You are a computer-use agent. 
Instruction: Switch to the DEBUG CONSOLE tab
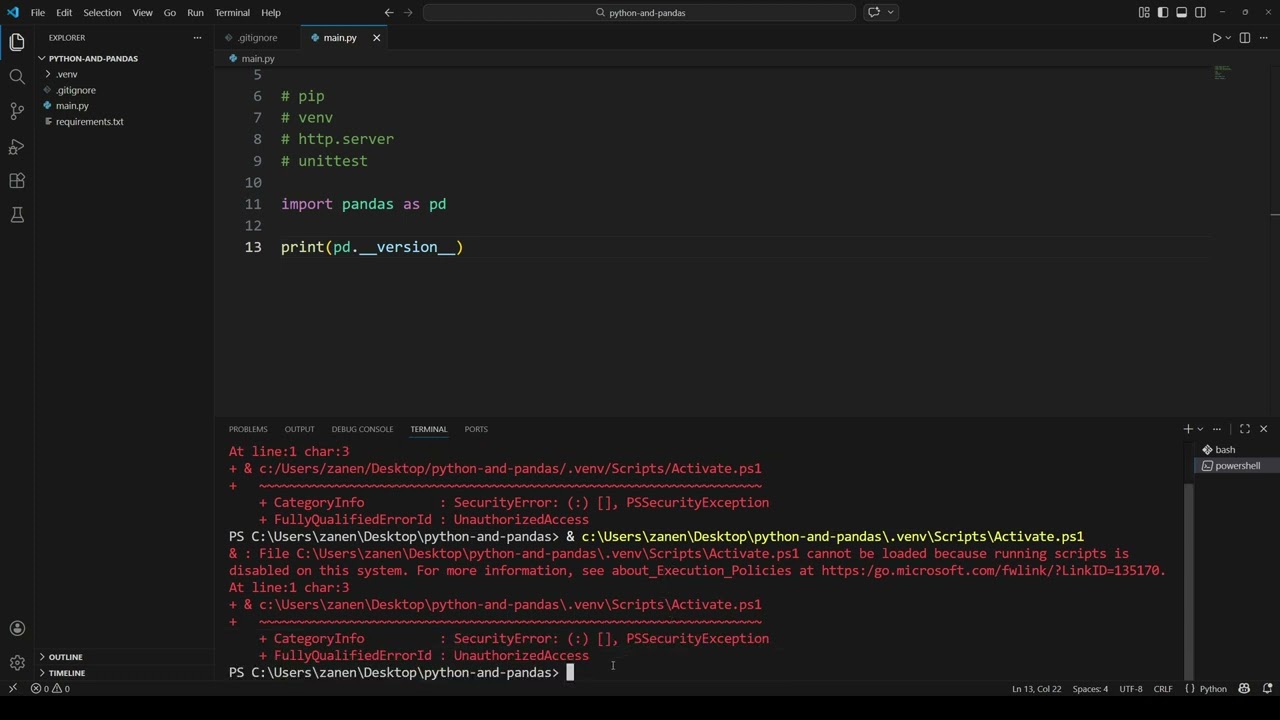[362, 429]
